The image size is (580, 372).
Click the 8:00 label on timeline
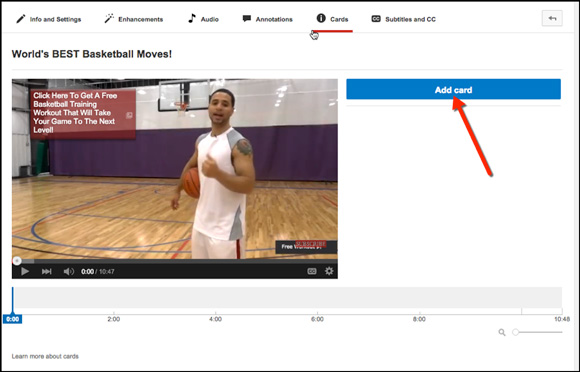419,319
